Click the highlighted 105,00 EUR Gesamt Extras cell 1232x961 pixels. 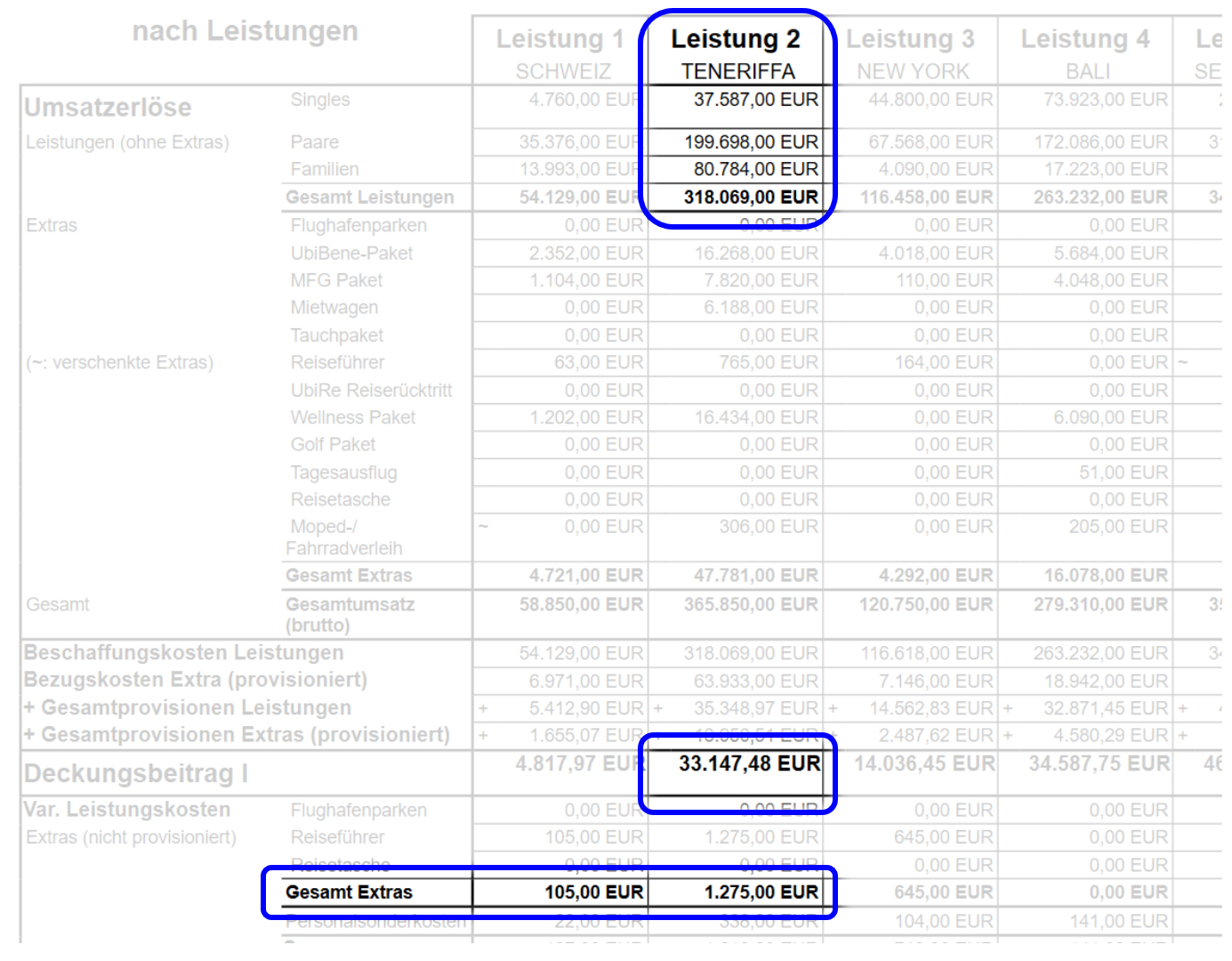coord(593,892)
